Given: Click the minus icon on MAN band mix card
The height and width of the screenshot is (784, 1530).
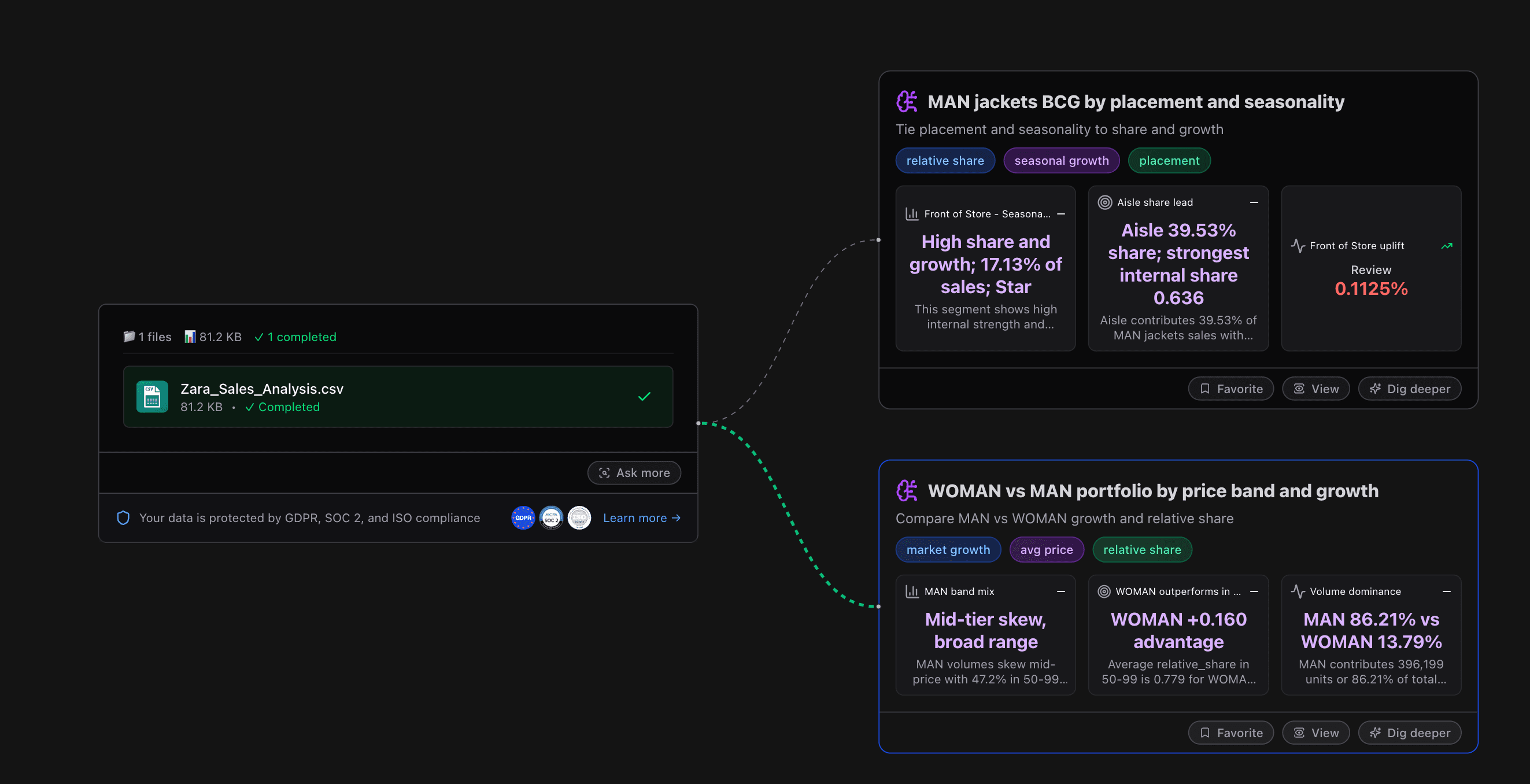Looking at the screenshot, I should point(1061,591).
